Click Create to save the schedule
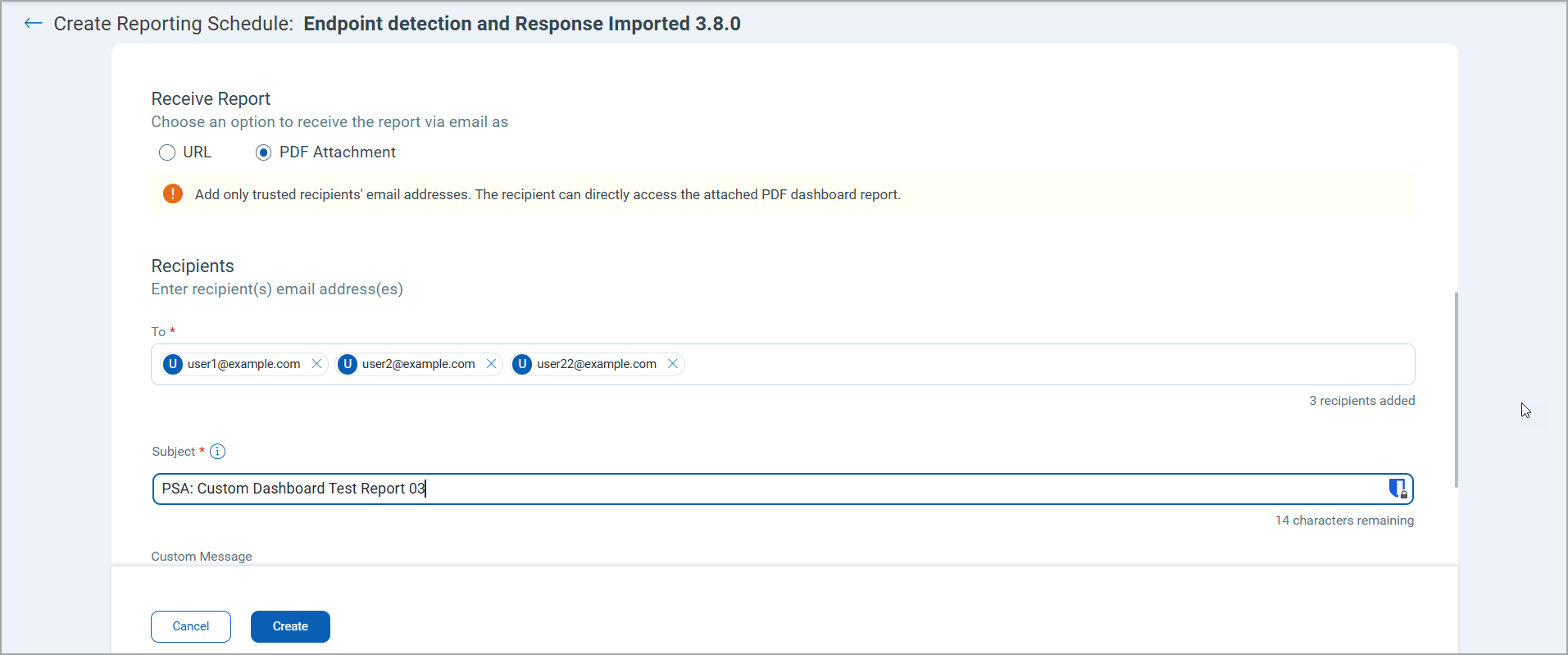This screenshot has width=1568, height=655. 290,626
